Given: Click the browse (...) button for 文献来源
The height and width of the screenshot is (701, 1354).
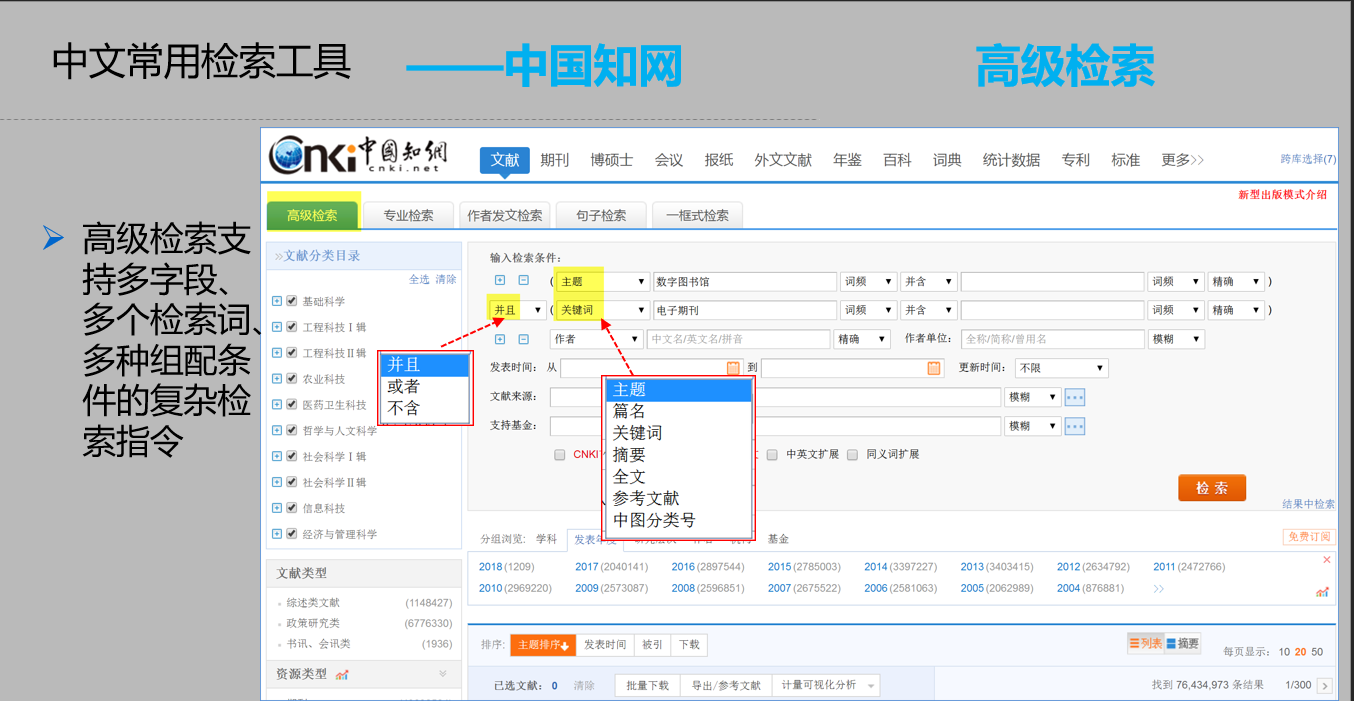Looking at the screenshot, I should click(1075, 397).
